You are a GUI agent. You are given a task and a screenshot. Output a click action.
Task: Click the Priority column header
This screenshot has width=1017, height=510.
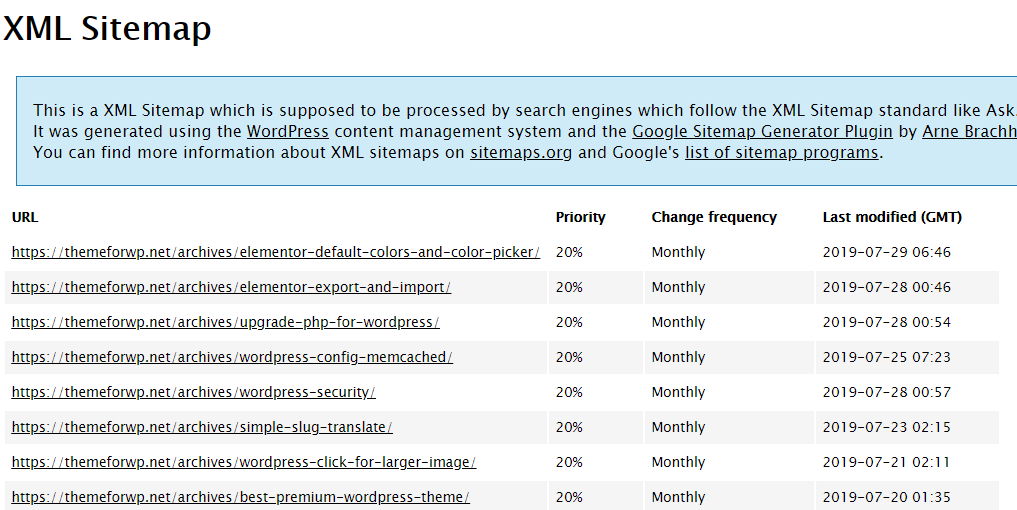pyautogui.click(x=580, y=217)
